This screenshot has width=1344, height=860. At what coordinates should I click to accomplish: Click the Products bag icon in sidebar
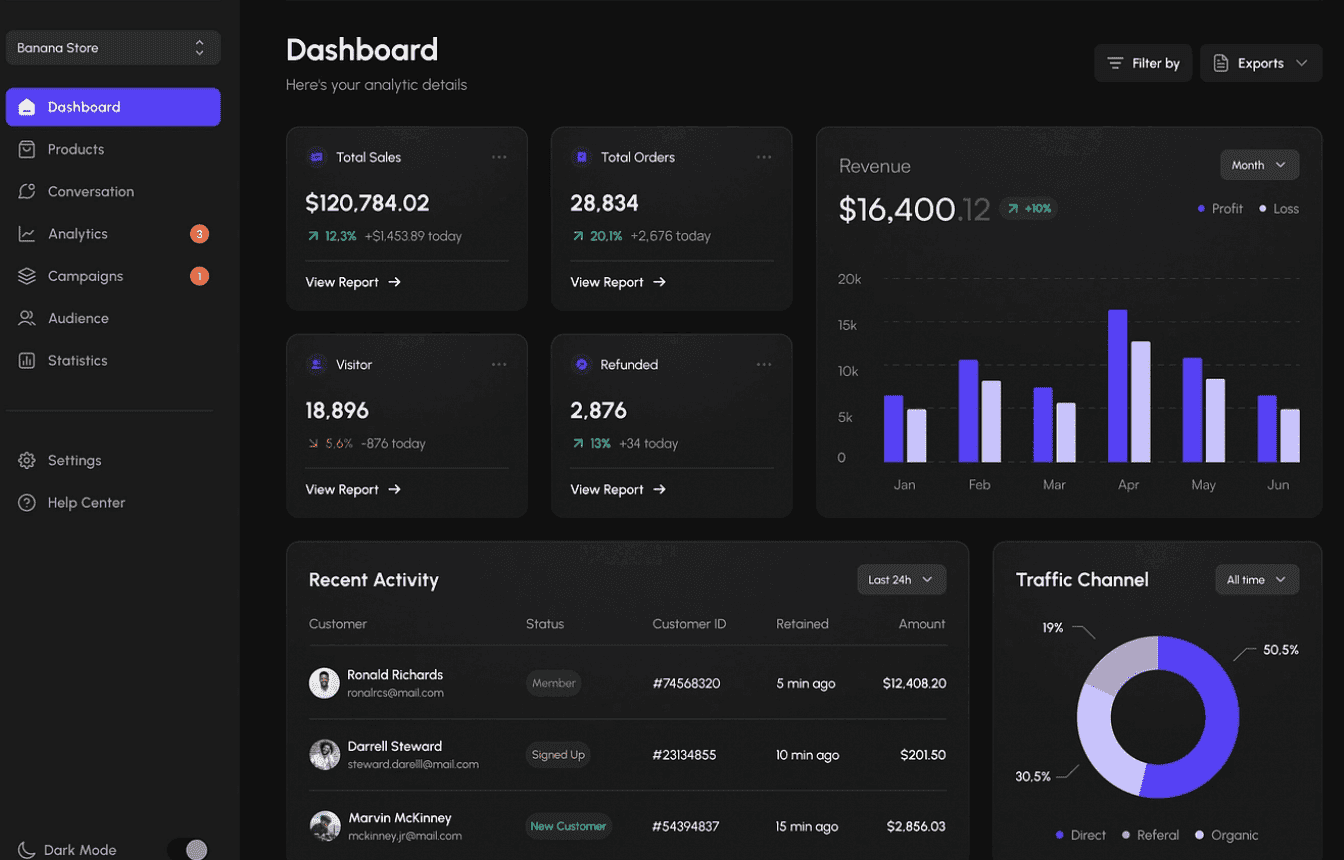[x=27, y=149]
